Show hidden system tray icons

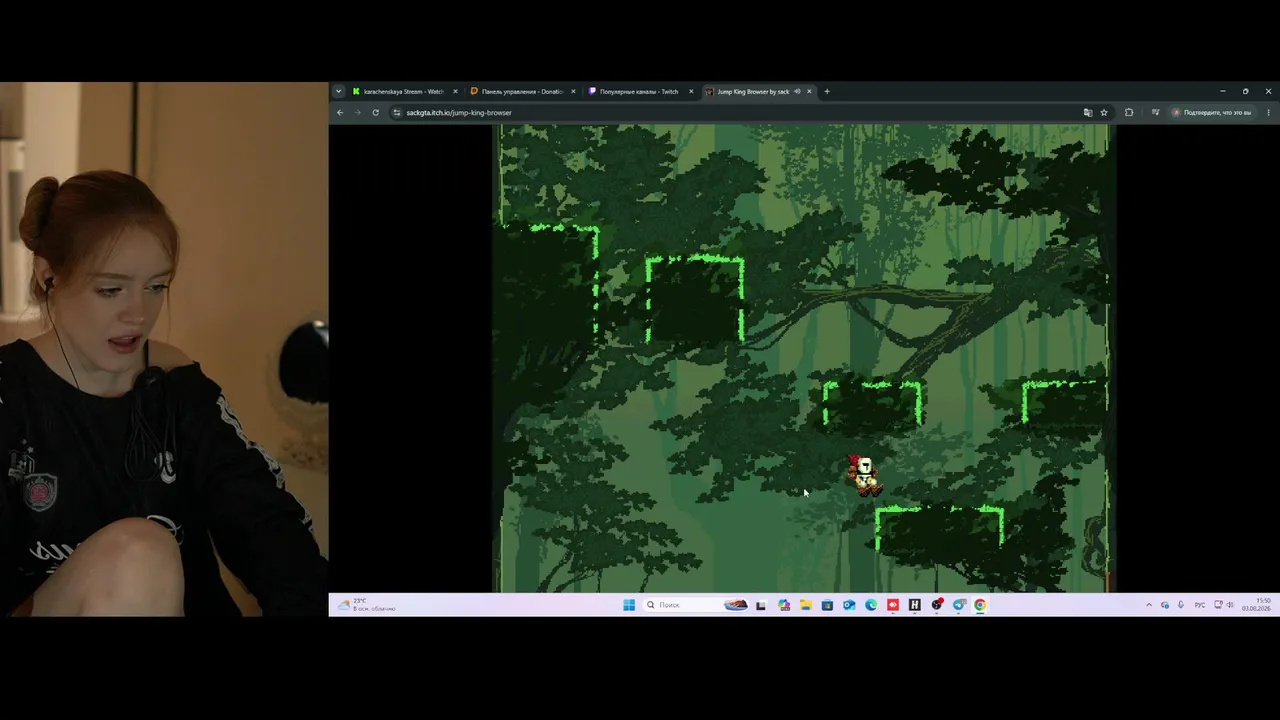tap(1149, 605)
